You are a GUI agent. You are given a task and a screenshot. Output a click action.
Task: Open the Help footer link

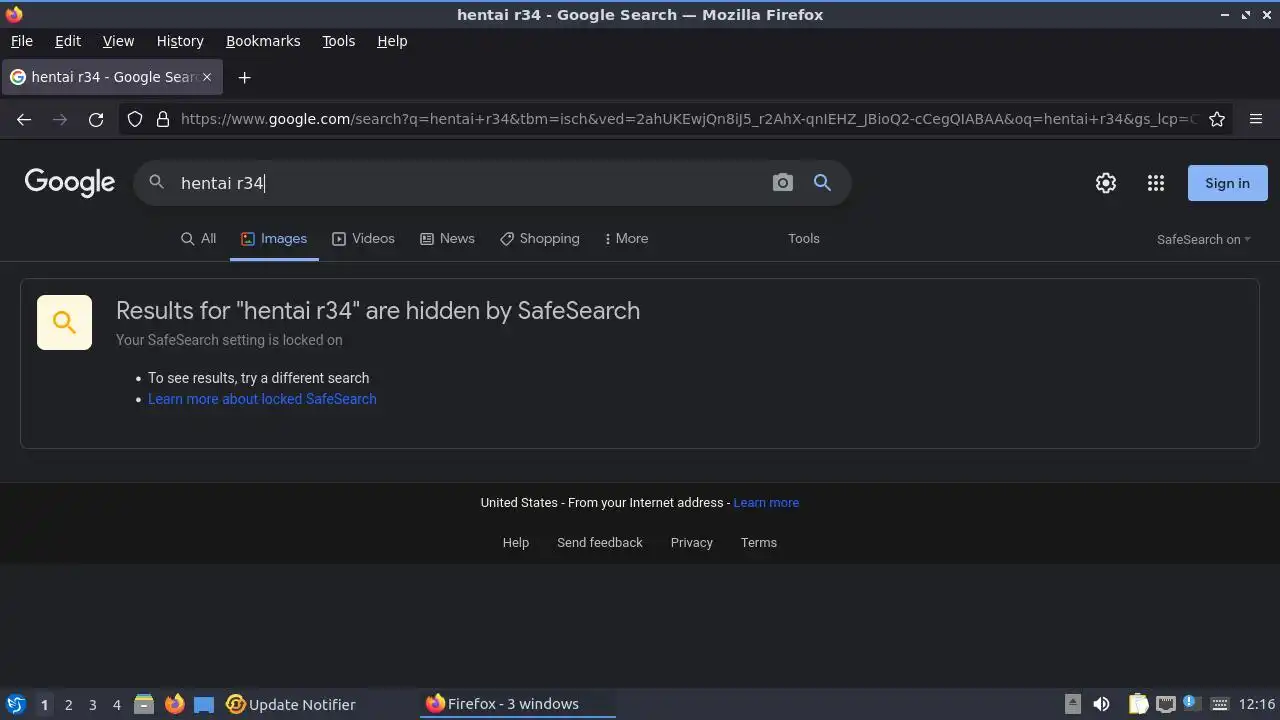coord(516,543)
